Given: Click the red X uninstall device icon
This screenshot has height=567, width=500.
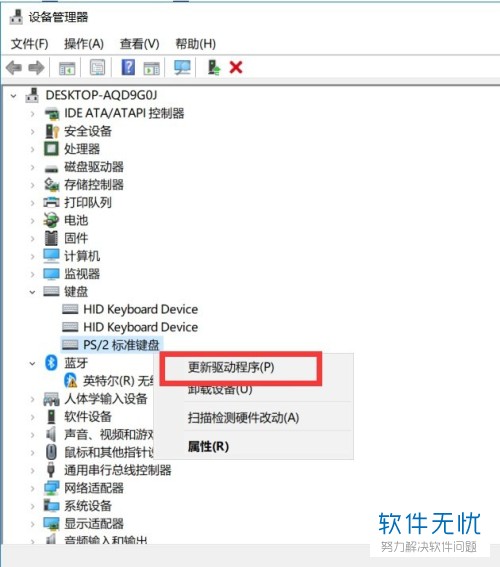Looking at the screenshot, I should (236, 67).
